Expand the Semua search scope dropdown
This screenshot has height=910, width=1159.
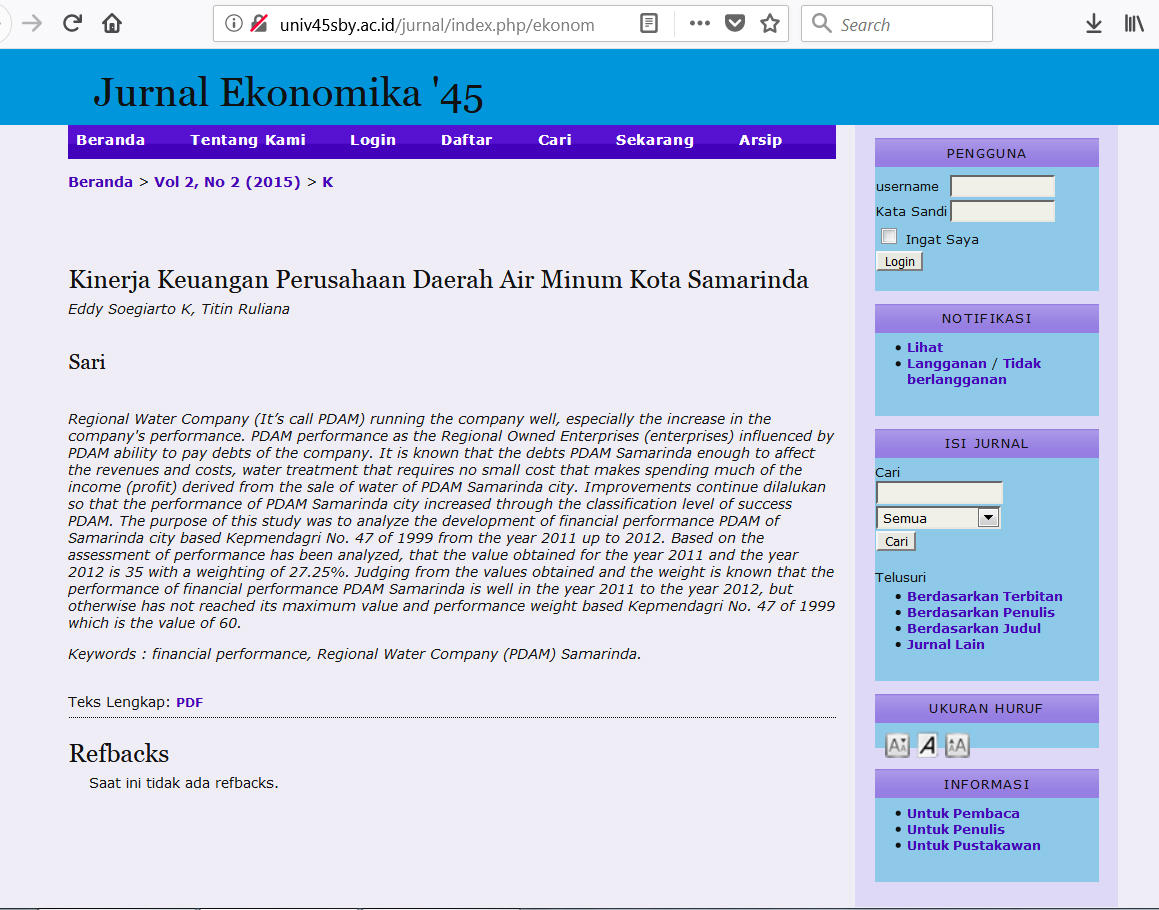point(988,518)
